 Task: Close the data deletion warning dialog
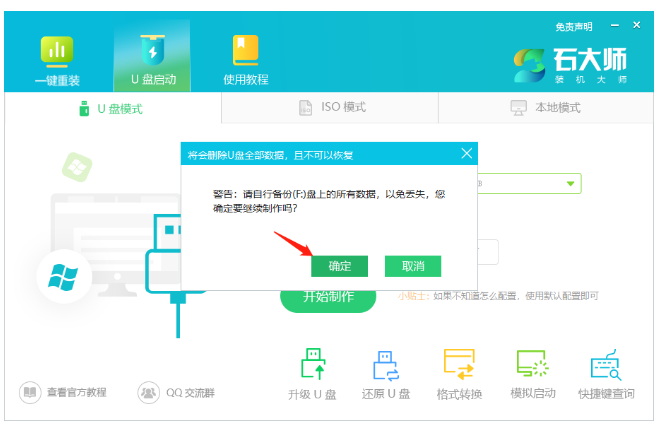[x=466, y=154]
